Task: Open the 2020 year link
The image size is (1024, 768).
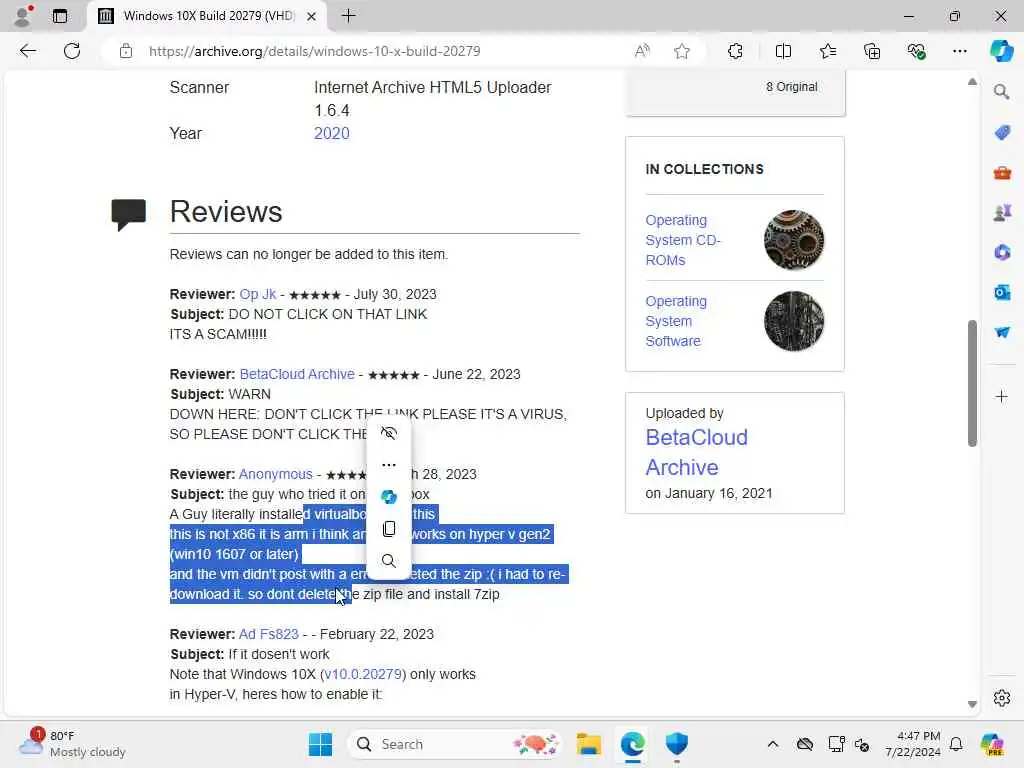Action: coord(332,133)
